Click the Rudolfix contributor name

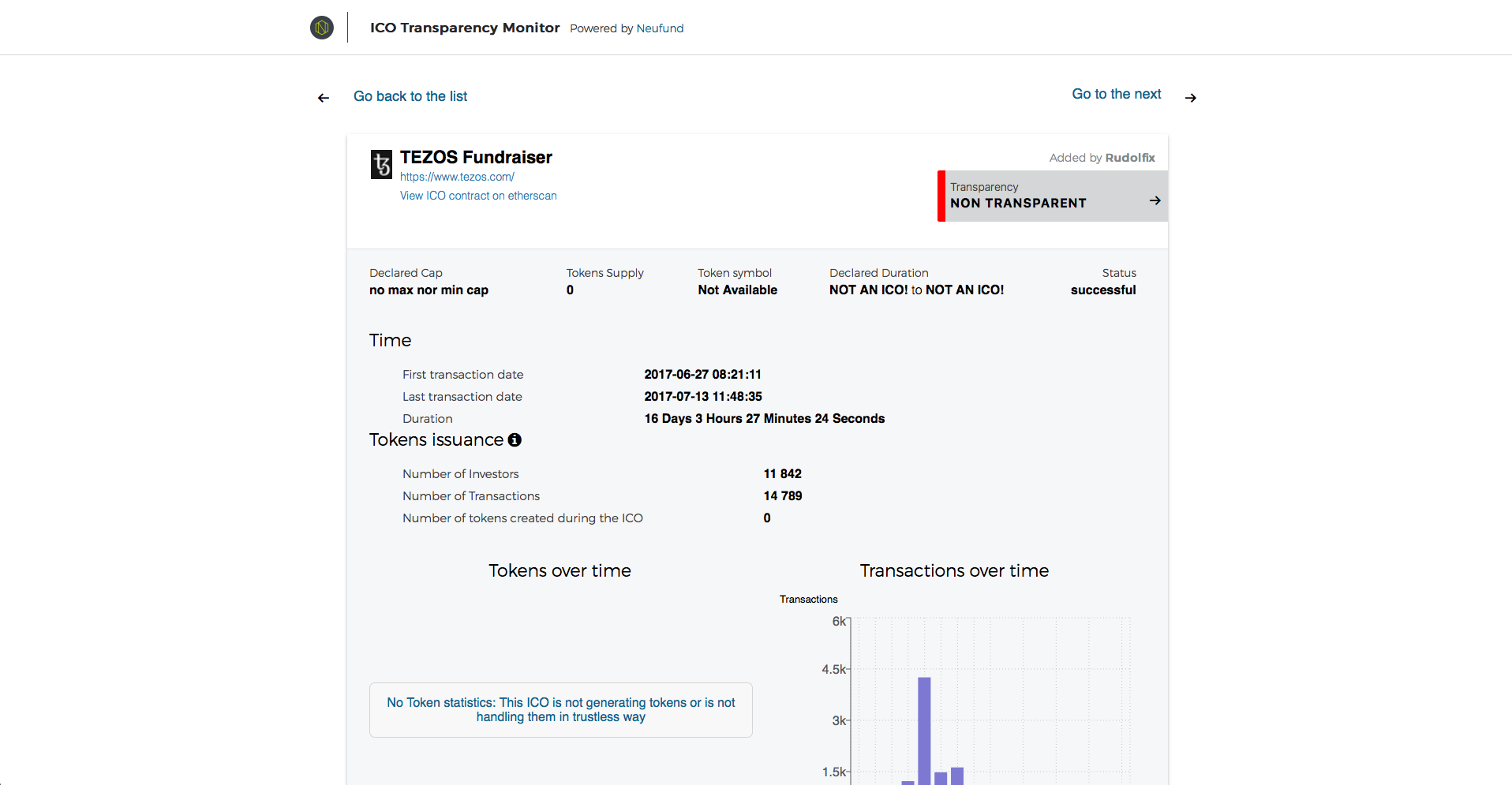(1130, 157)
